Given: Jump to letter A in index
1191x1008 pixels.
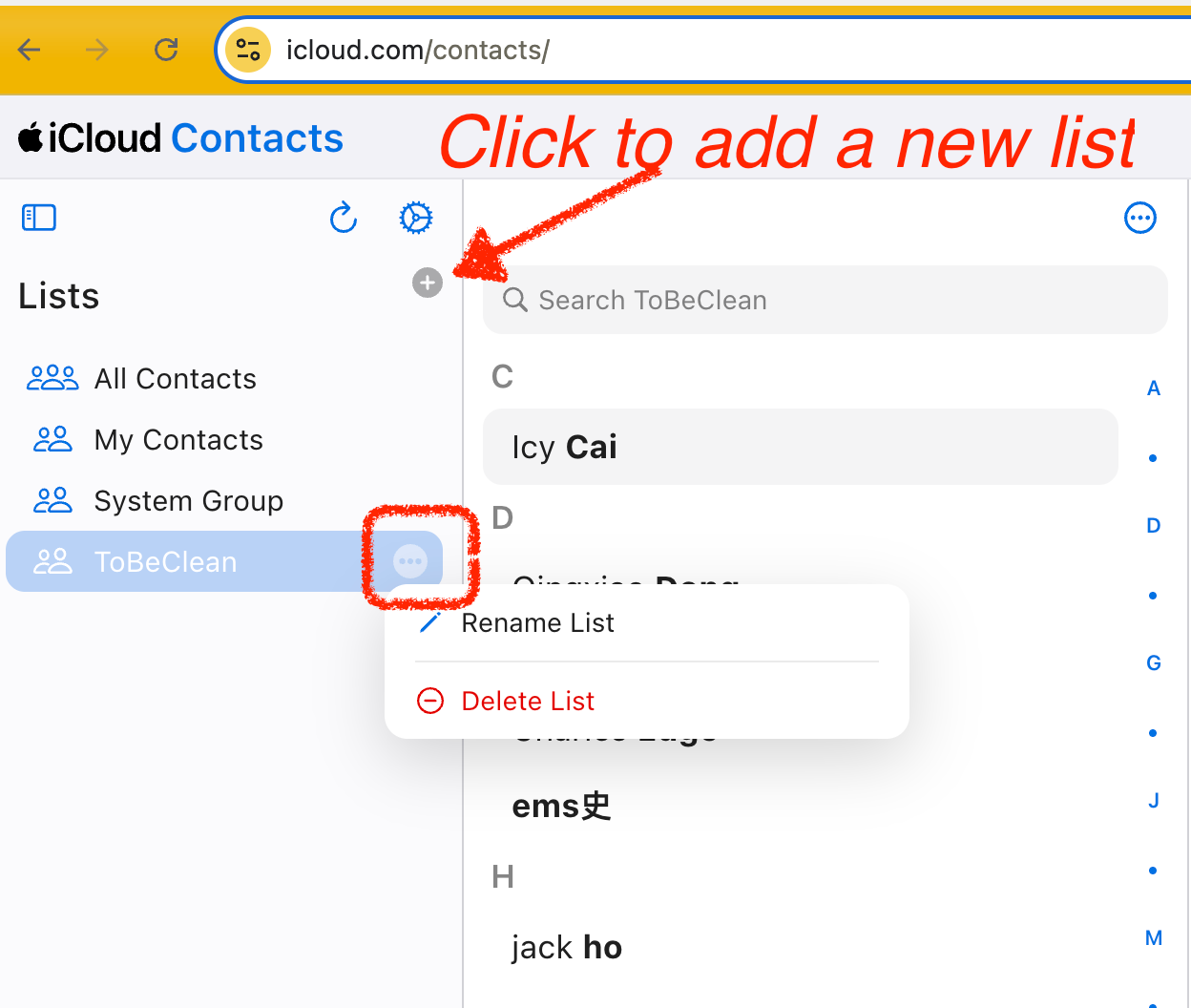Looking at the screenshot, I should pyautogui.click(x=1154, y=388).
